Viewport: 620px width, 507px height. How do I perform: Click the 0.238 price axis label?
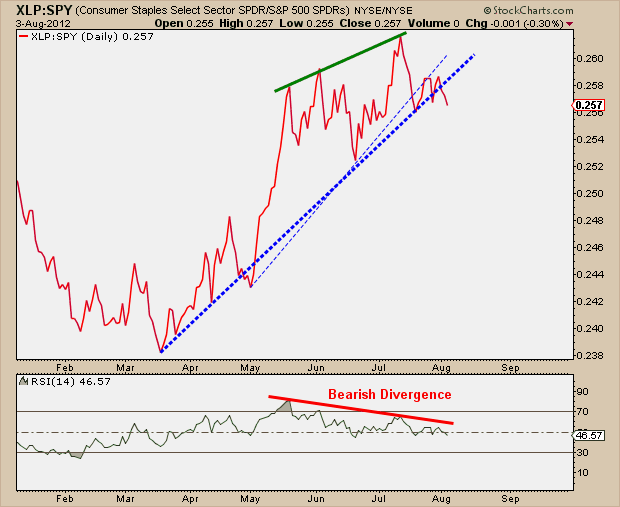coord(590,356)
